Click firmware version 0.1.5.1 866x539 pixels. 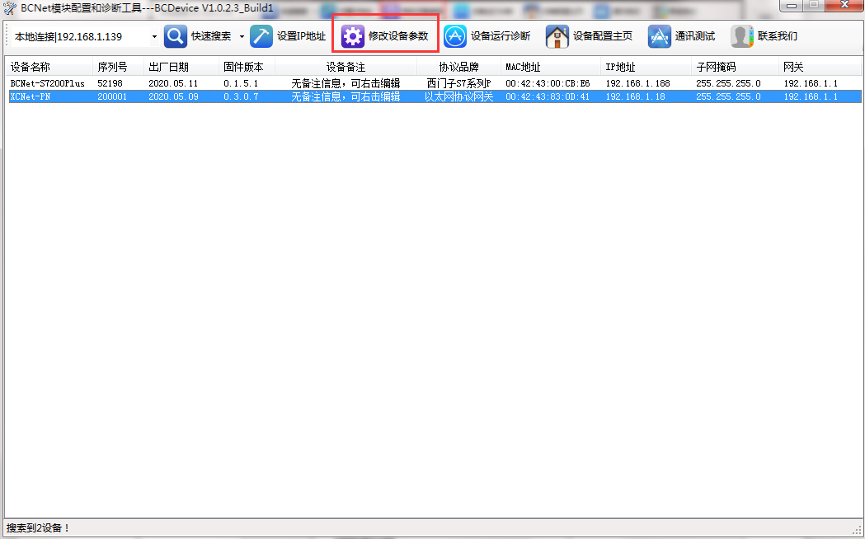pos(241,83)
